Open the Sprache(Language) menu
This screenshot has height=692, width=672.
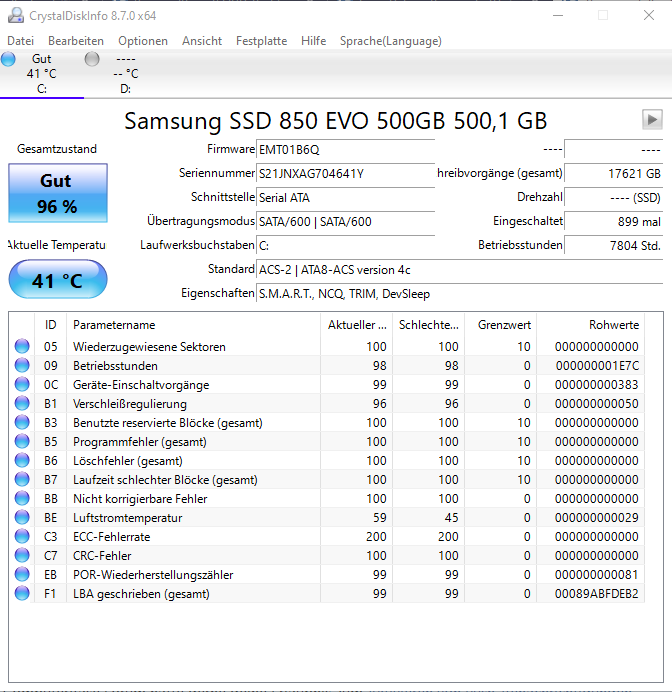coord(390,41)
